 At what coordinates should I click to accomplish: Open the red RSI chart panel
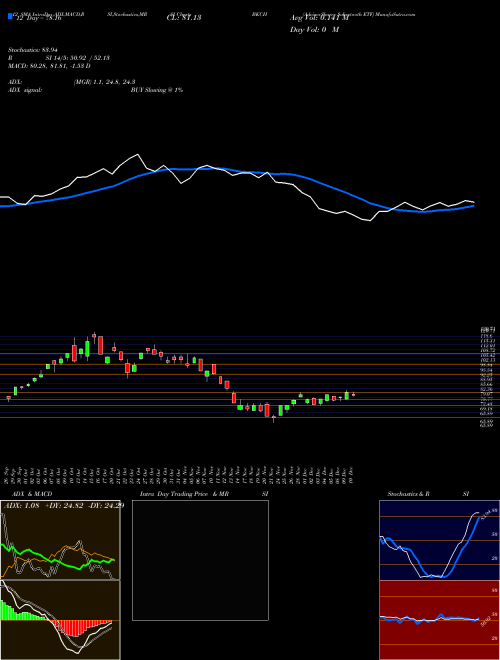coord(439,620)
